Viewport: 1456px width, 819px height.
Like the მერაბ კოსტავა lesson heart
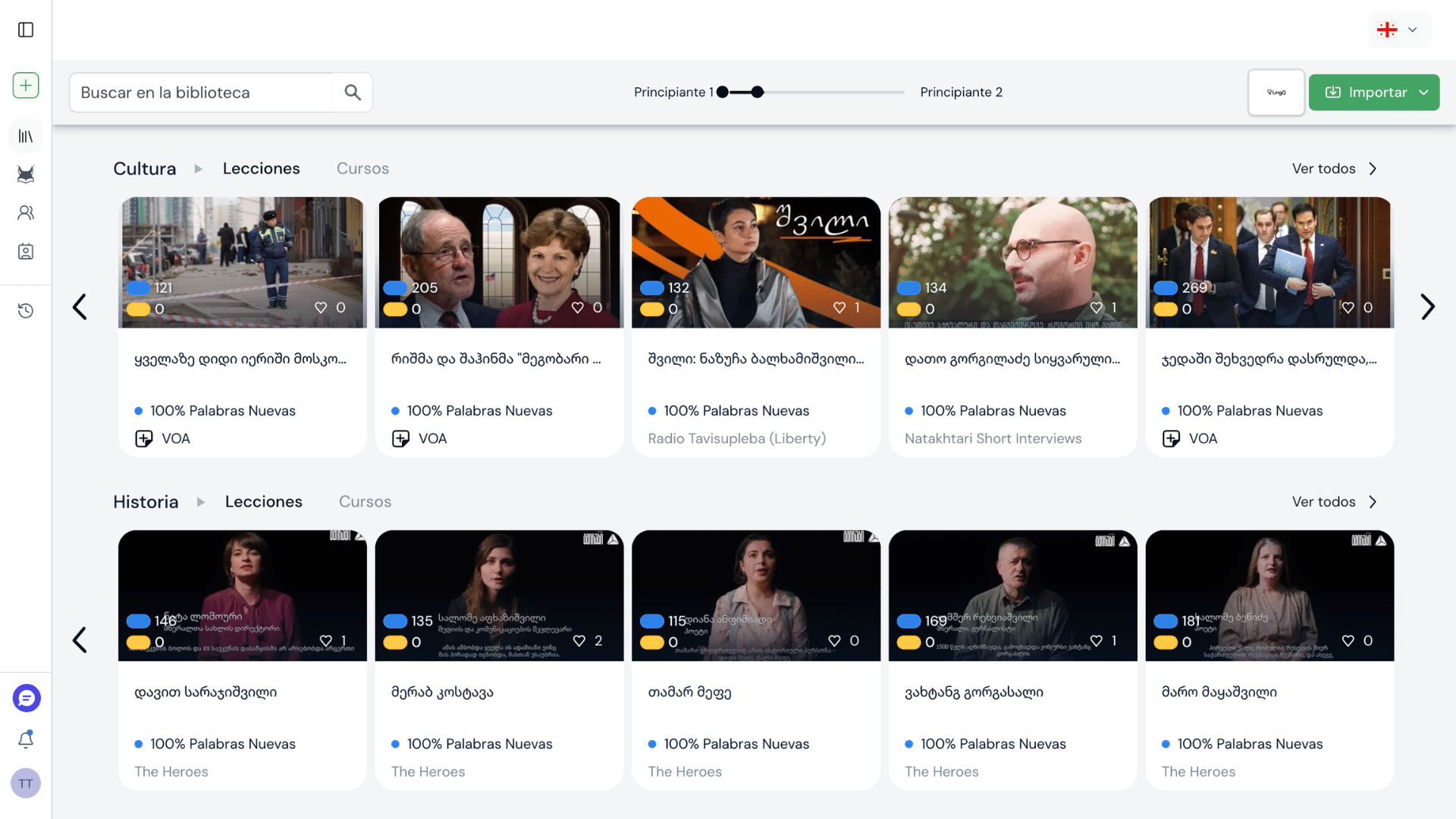click(x=579, y=641)
